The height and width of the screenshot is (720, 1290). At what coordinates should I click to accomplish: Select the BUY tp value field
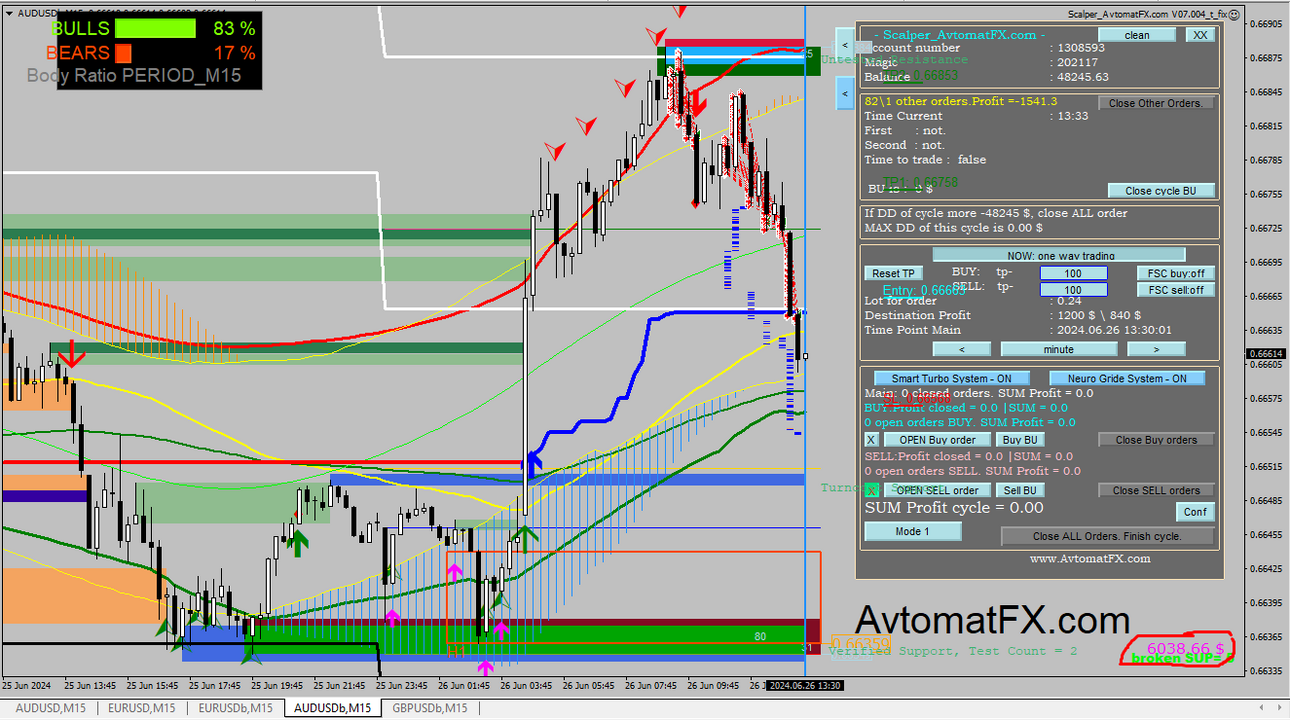point(1073,273)
